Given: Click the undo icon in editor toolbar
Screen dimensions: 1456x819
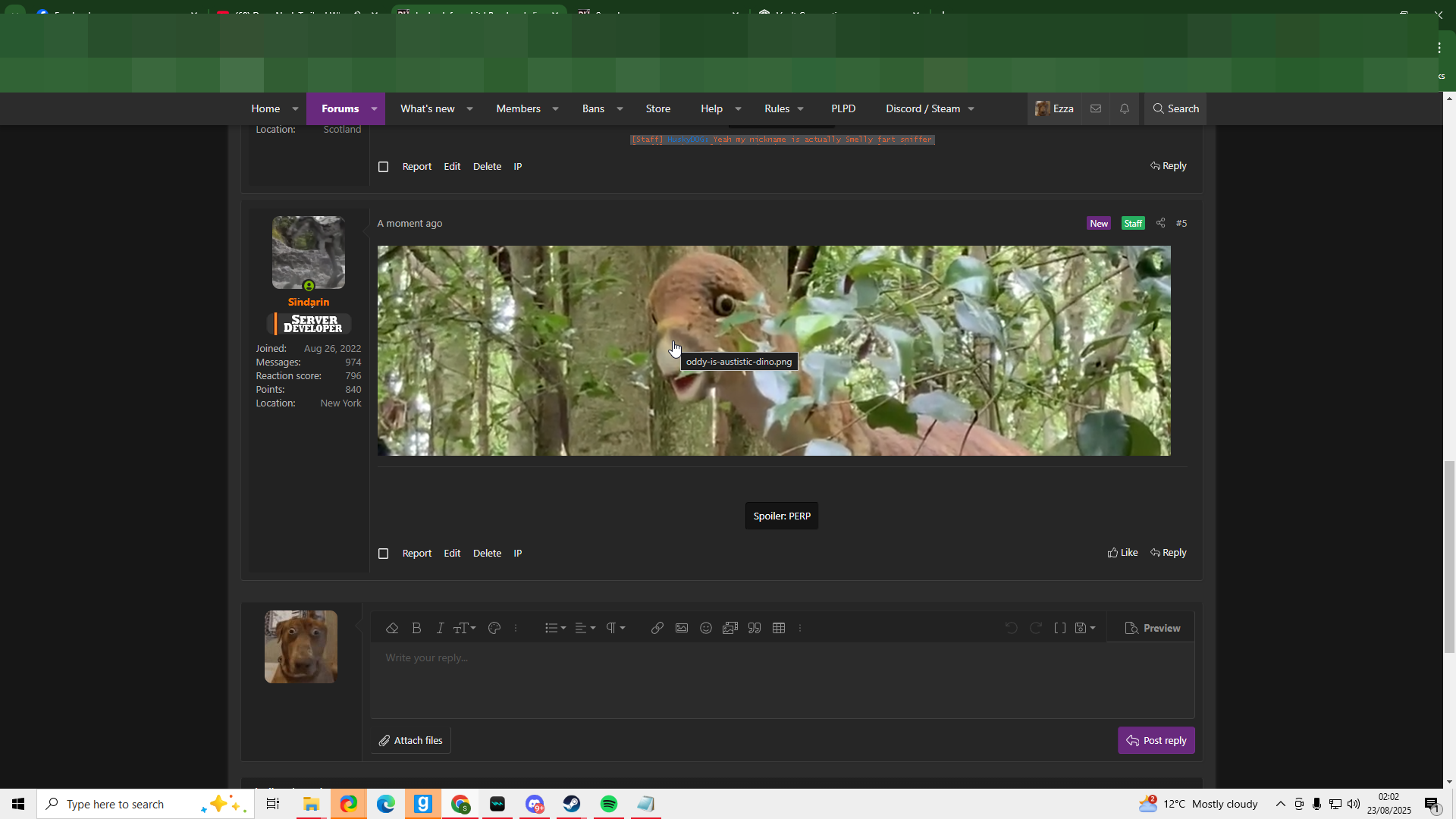Looking at the screenshot, I should point(1011,628).
